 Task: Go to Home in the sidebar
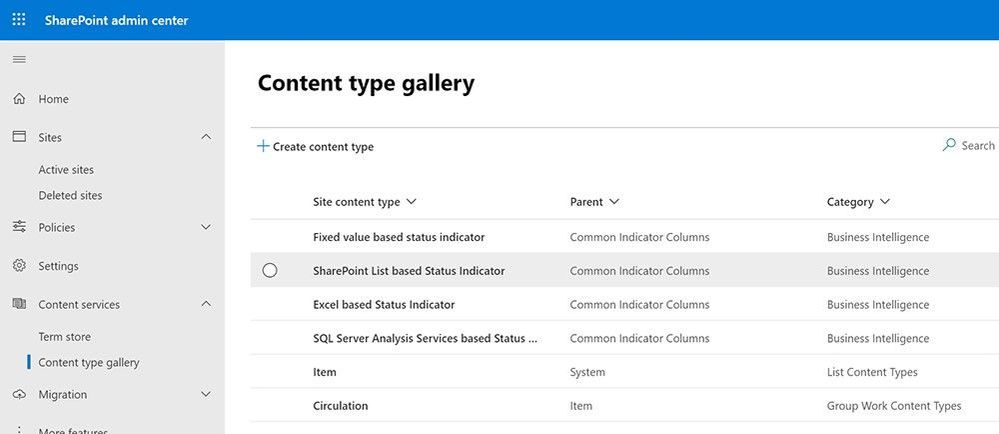coord(54,99)
